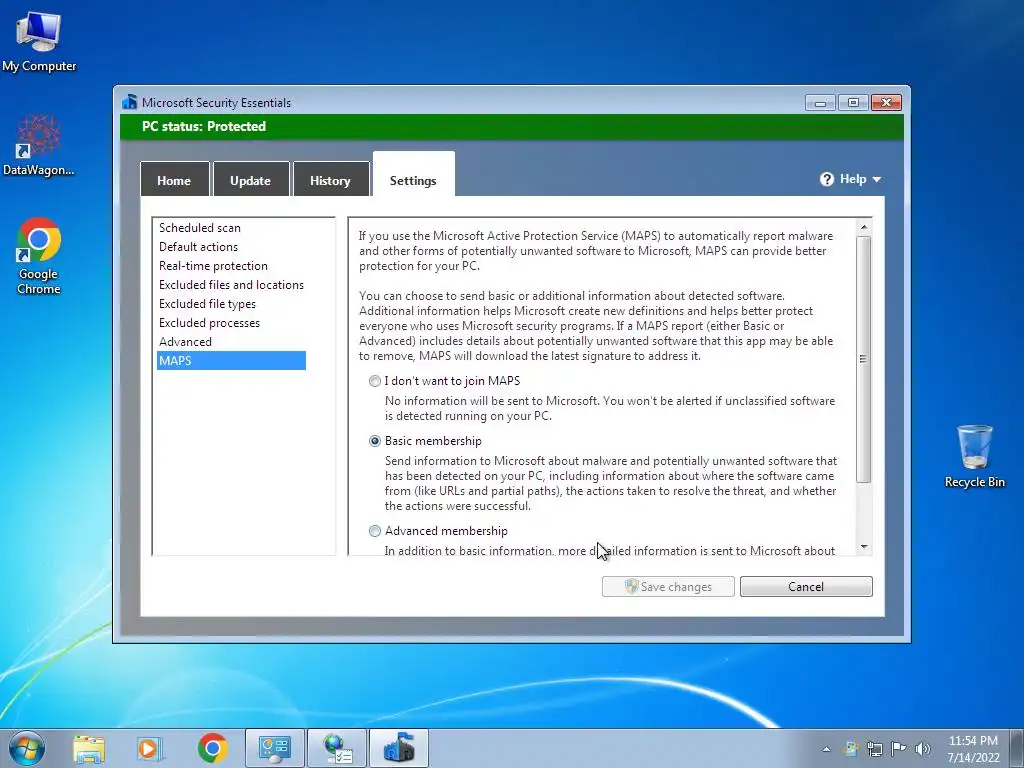Click the Security Essentials tray icon

tap(850, 749)
